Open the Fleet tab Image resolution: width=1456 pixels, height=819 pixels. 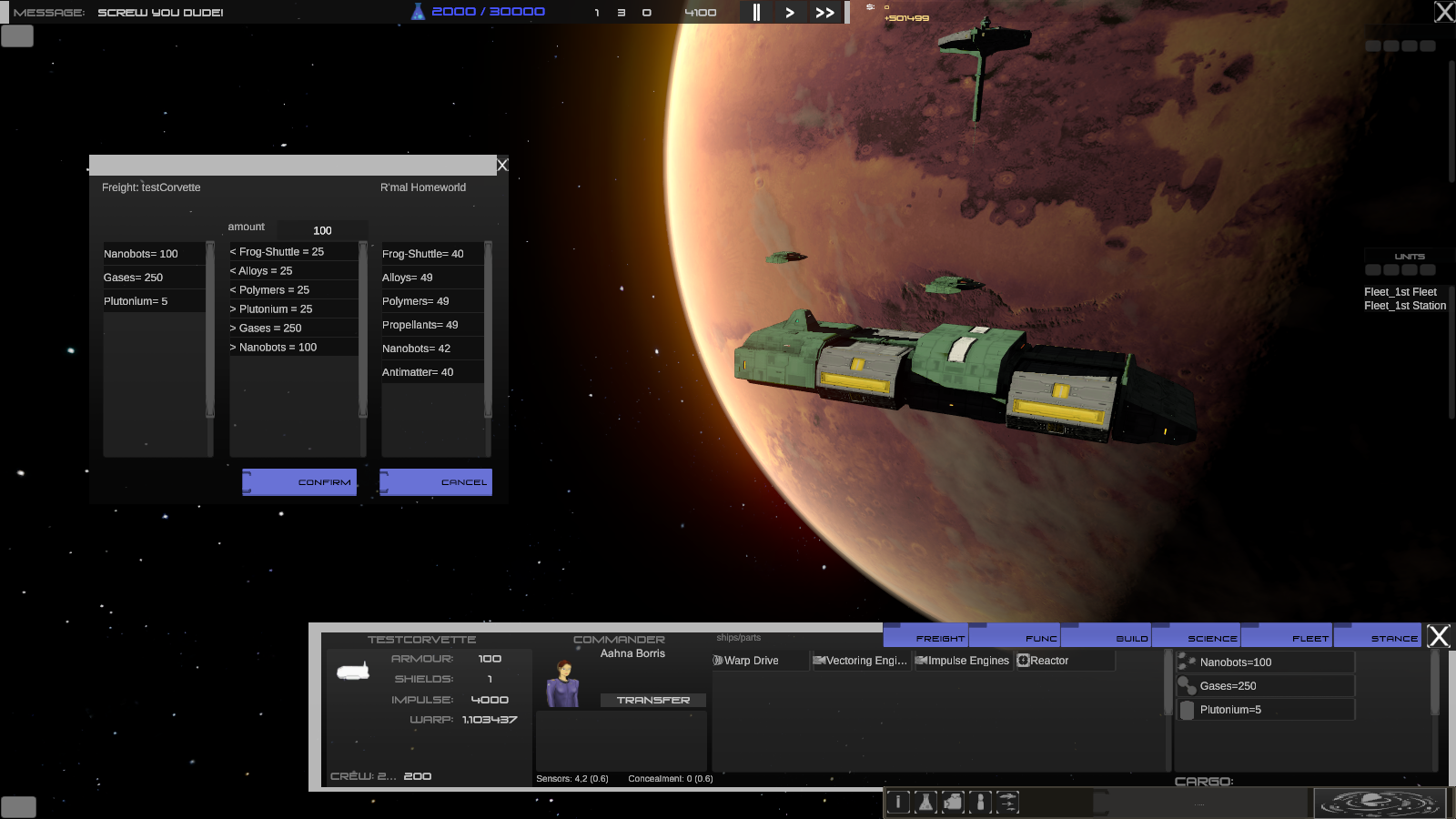(x=1287, y=635)
